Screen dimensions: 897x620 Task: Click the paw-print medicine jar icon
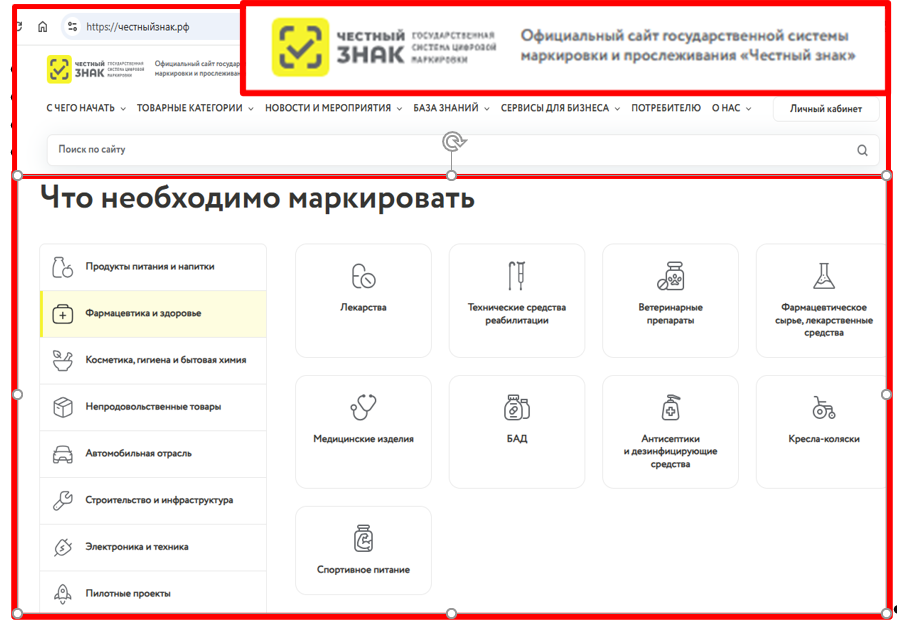(x=670, y=276)
